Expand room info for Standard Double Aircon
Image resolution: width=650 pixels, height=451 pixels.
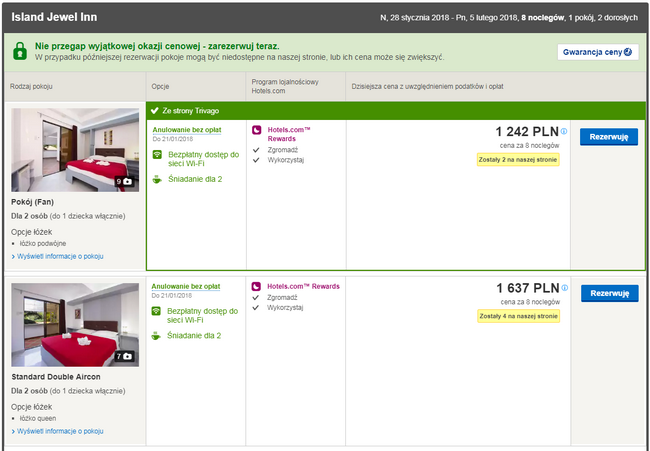(x=57, y=431)
